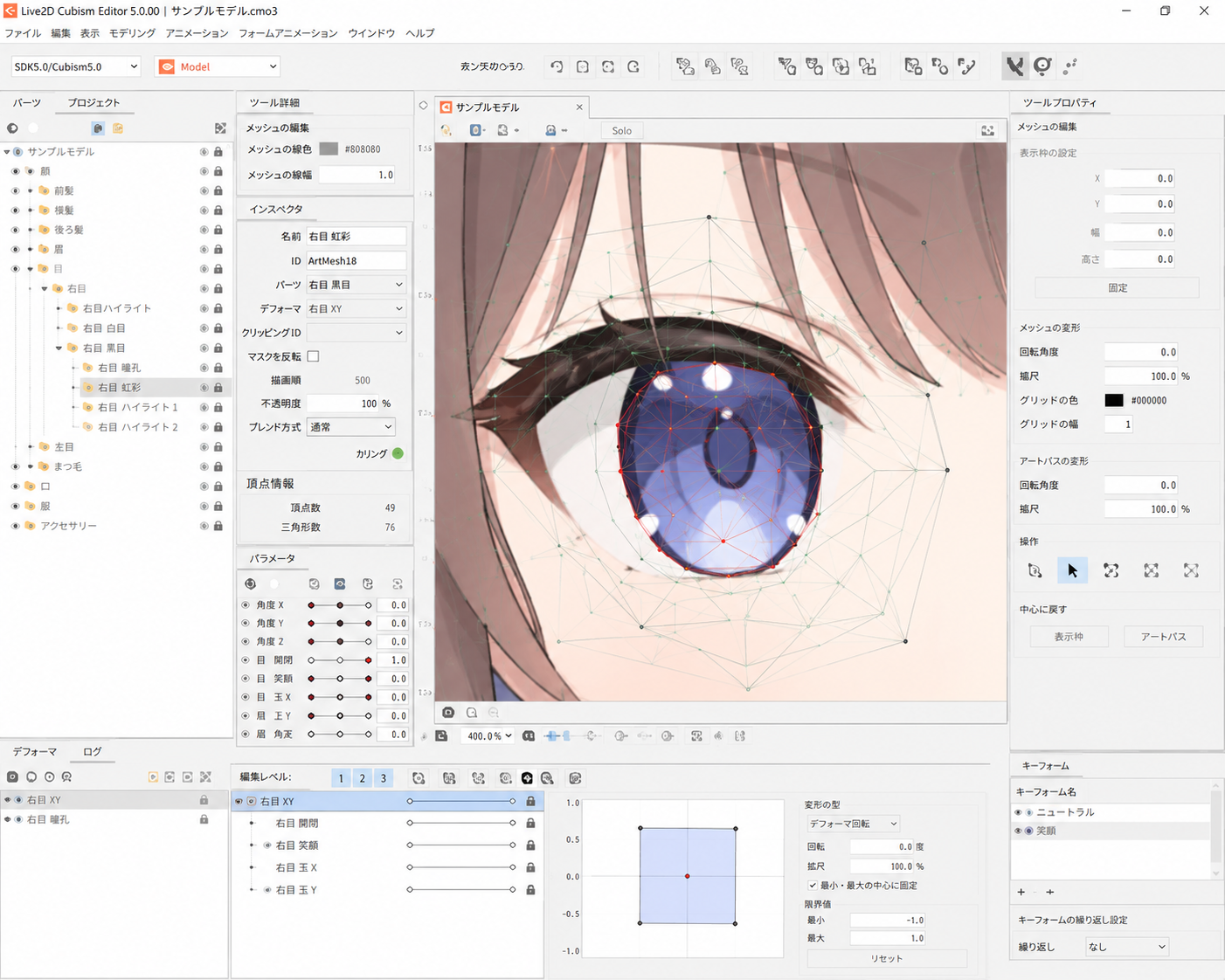The image size is (1225, 980).
Task: Click the グリッドの色 black swatch
Action: pyautogui.click(x=1114, y=400)
